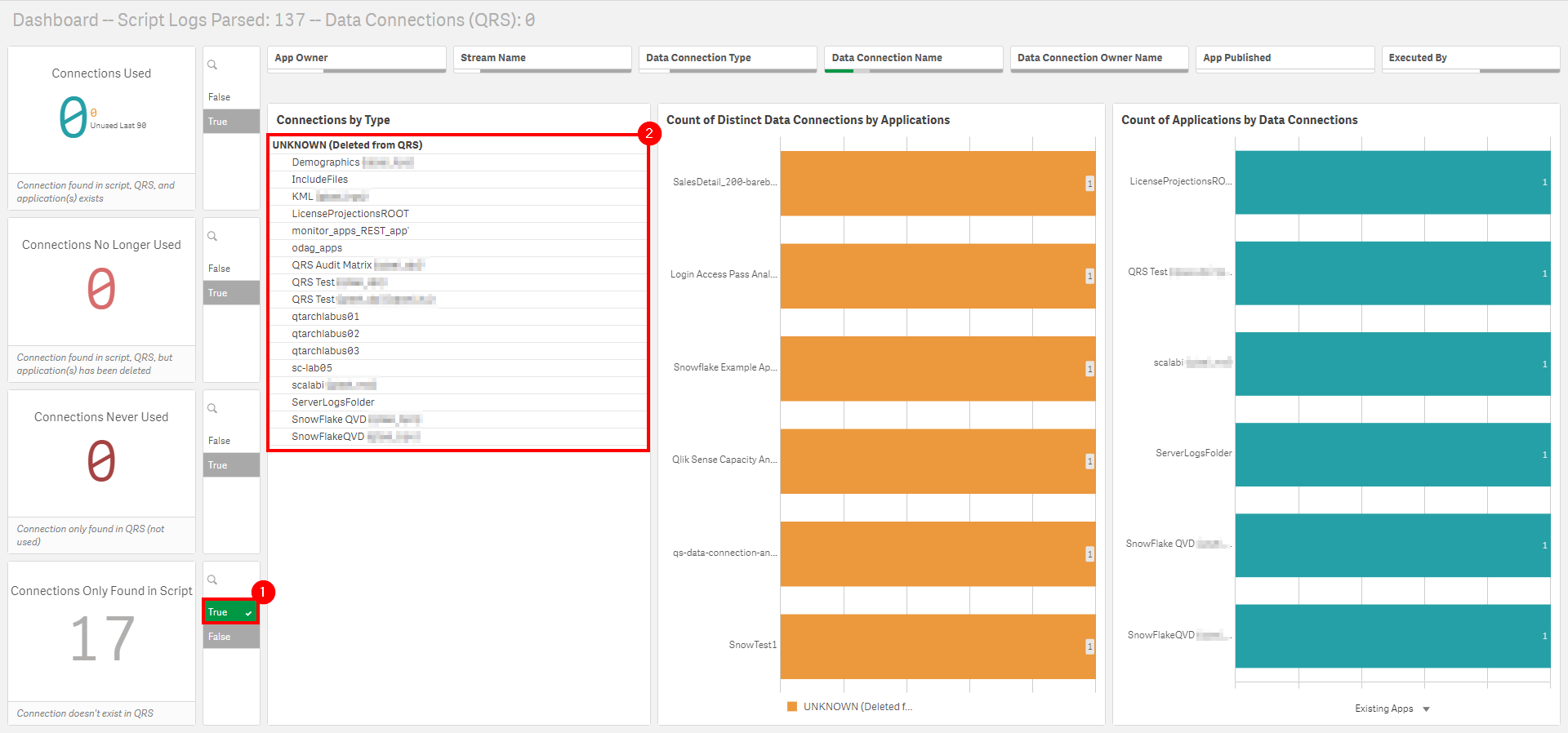The height and width of the screenshot is (733, 1568).
Task: Open search in the Connections Never Used filter
Action: coord(212,409)
